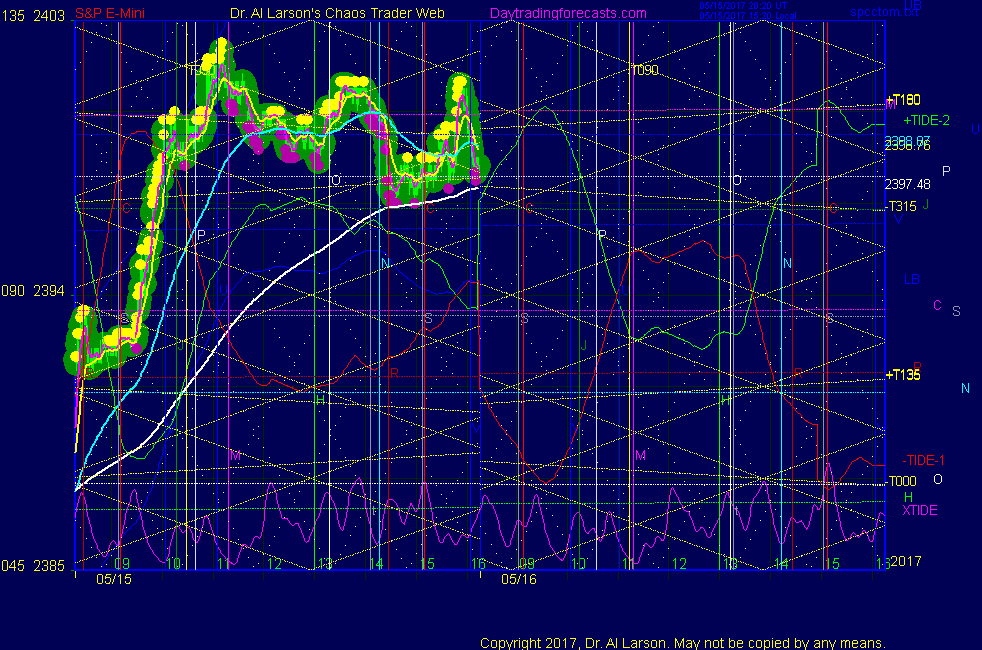Click the white 'O' beside '-T000' label
This screenshot has width=982, height=650.
[938, 480]
